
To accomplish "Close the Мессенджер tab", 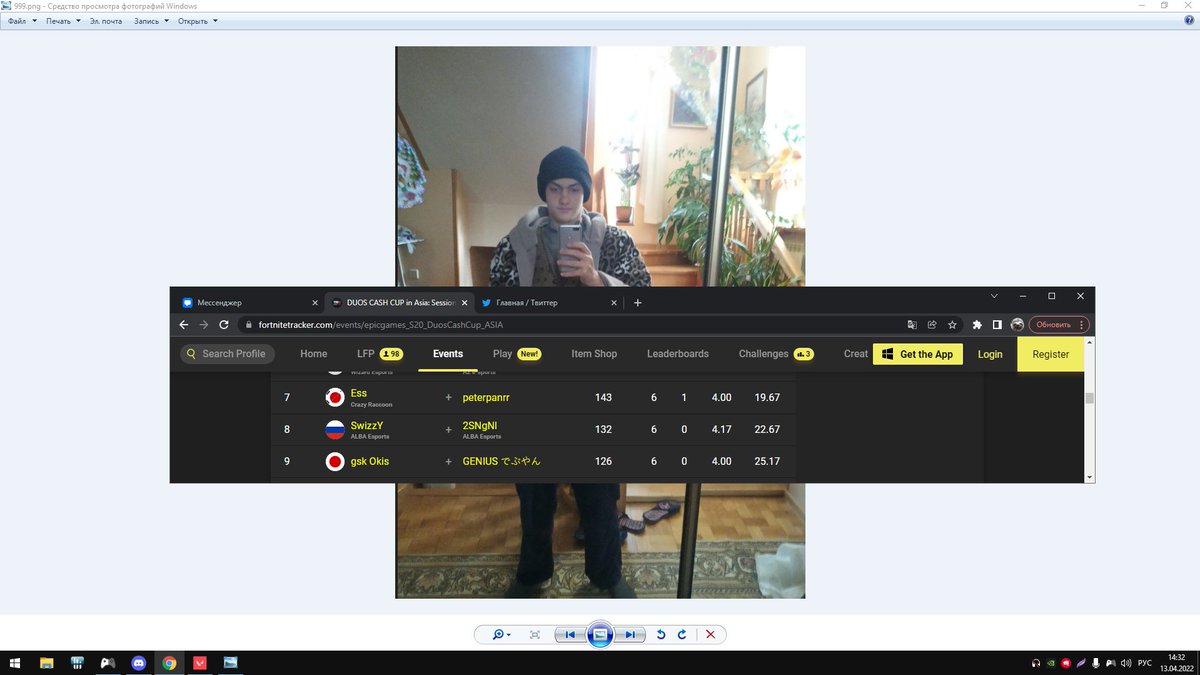I will [x=314, y=302].
